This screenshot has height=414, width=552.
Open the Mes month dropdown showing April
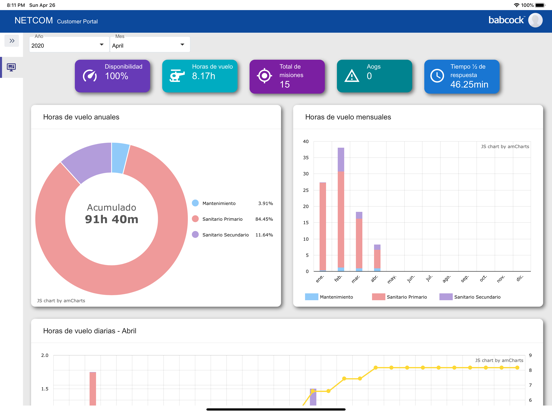(x=150, y=45)
